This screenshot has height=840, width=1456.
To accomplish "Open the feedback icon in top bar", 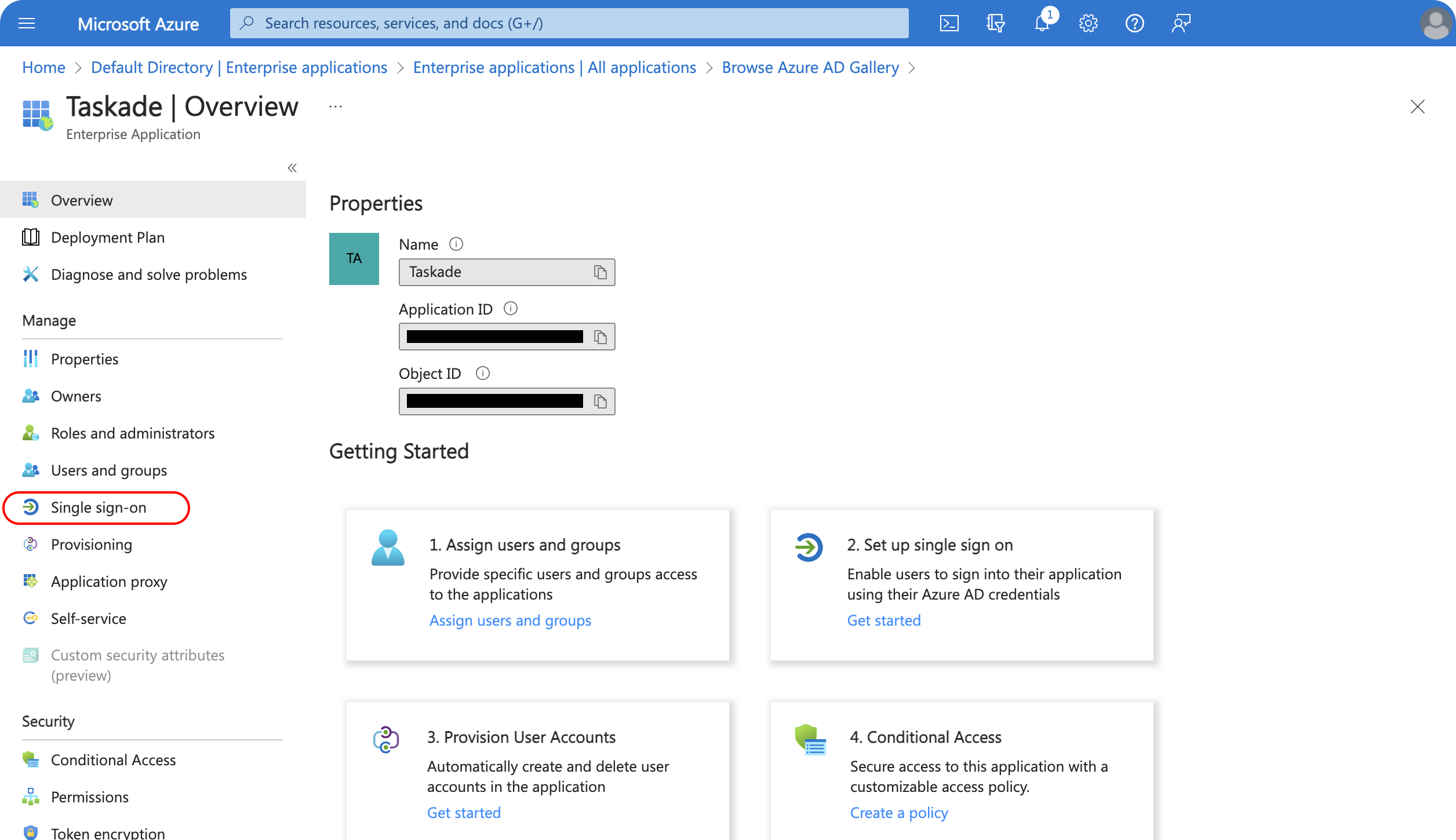I will tap(1181, 23).
